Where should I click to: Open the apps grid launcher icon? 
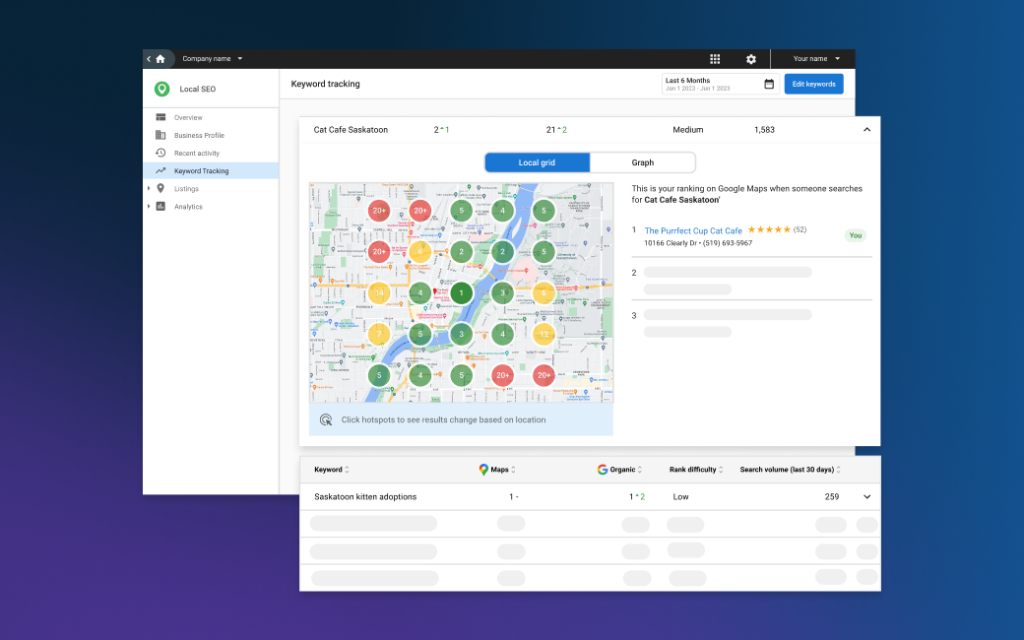point(715,59)
